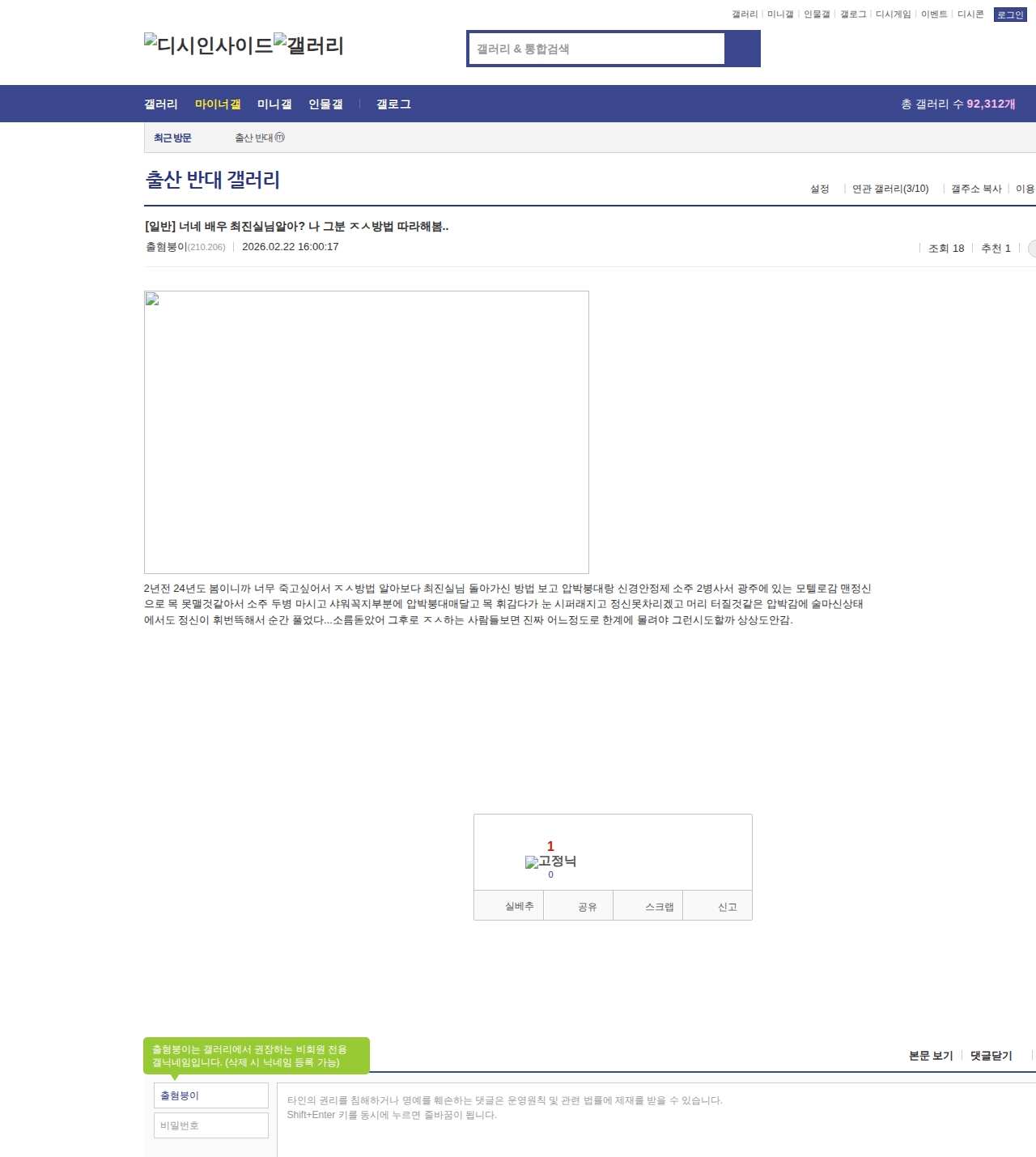Click the 갤러리 logo beside DCInside
The height and width of the screenshot is (1157, 1036).
point(308,45)
